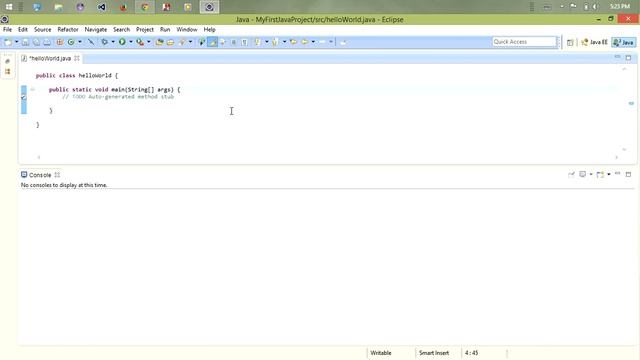Open the External Tools dropdown arrow
This screenshot has height=360, width=640.
pos(149,42)
